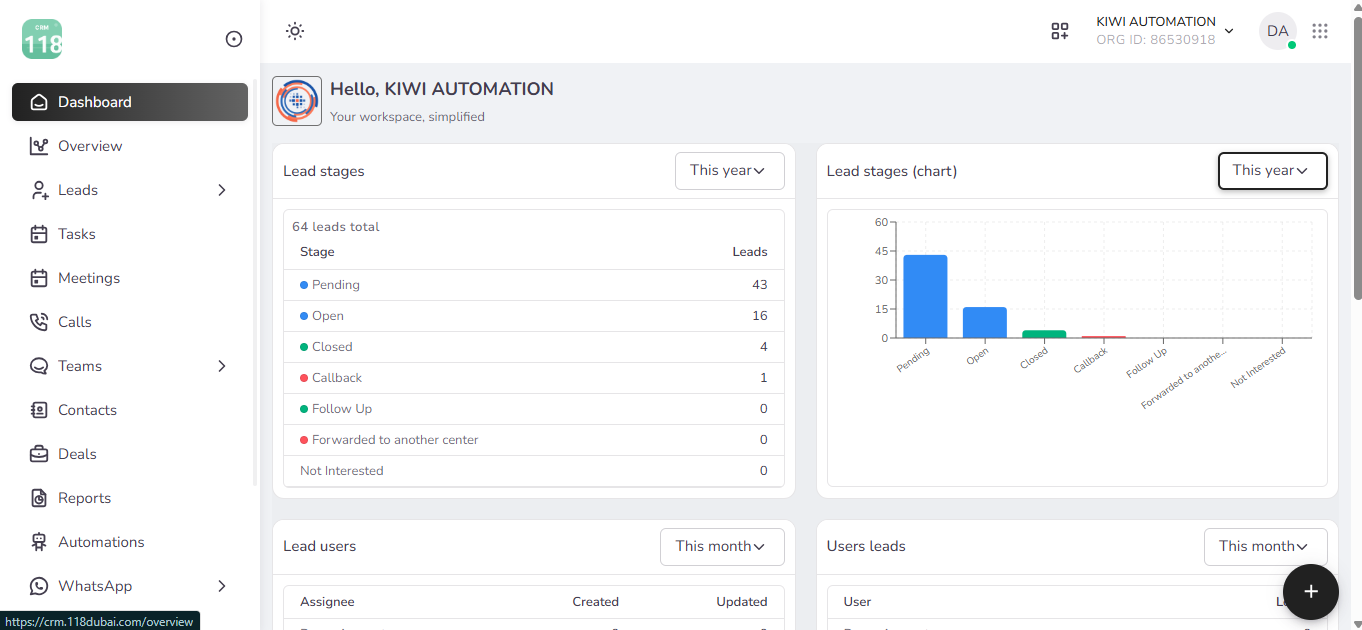
Task: Select the Pending stage row
Action: (534, 285)
